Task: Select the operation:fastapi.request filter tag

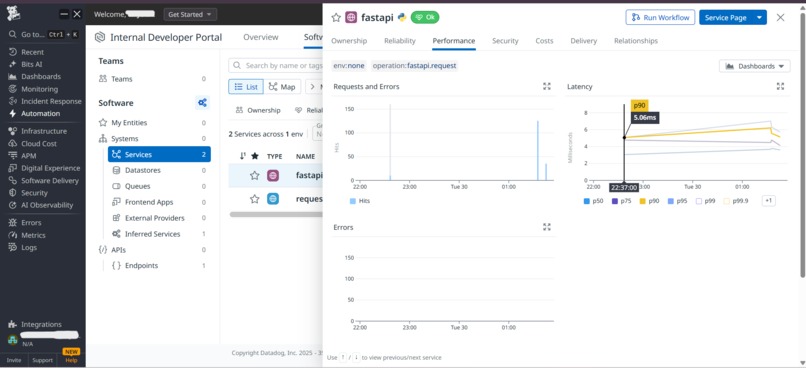Action: (414, 66)
